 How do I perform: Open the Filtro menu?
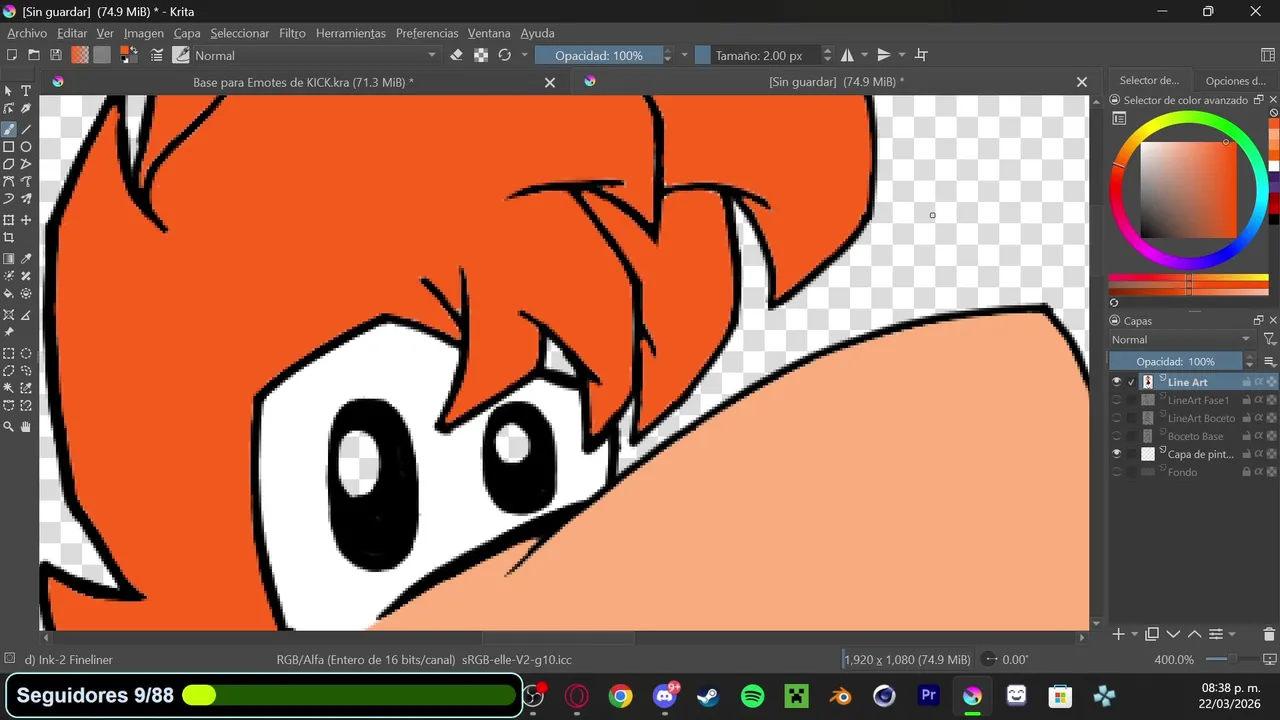point(292,33)
